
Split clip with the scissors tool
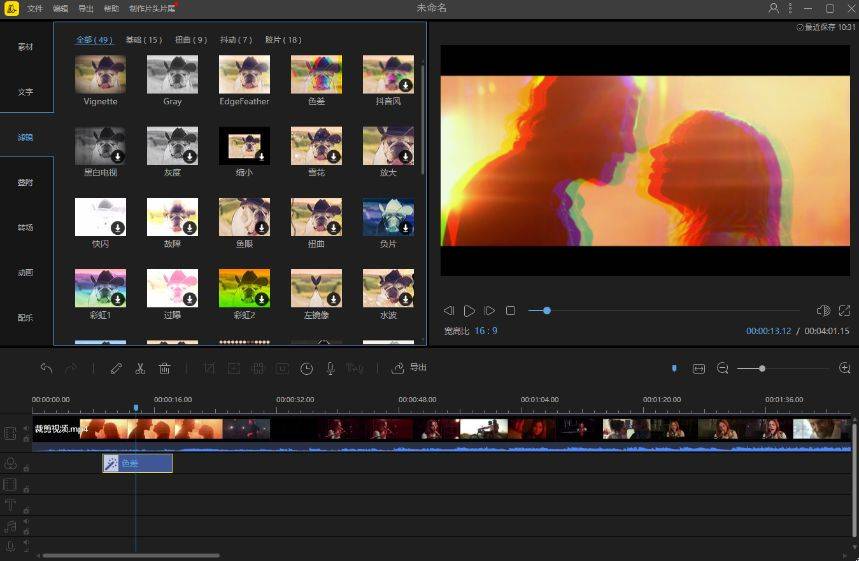[140, 368]
